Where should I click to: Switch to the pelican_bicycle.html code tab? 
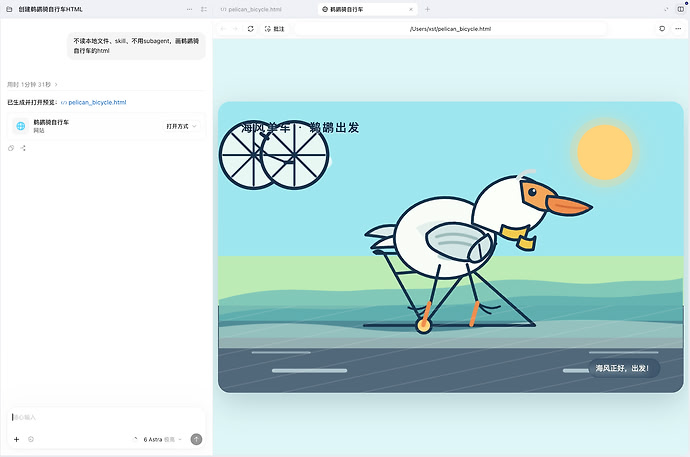click(251, 9)
